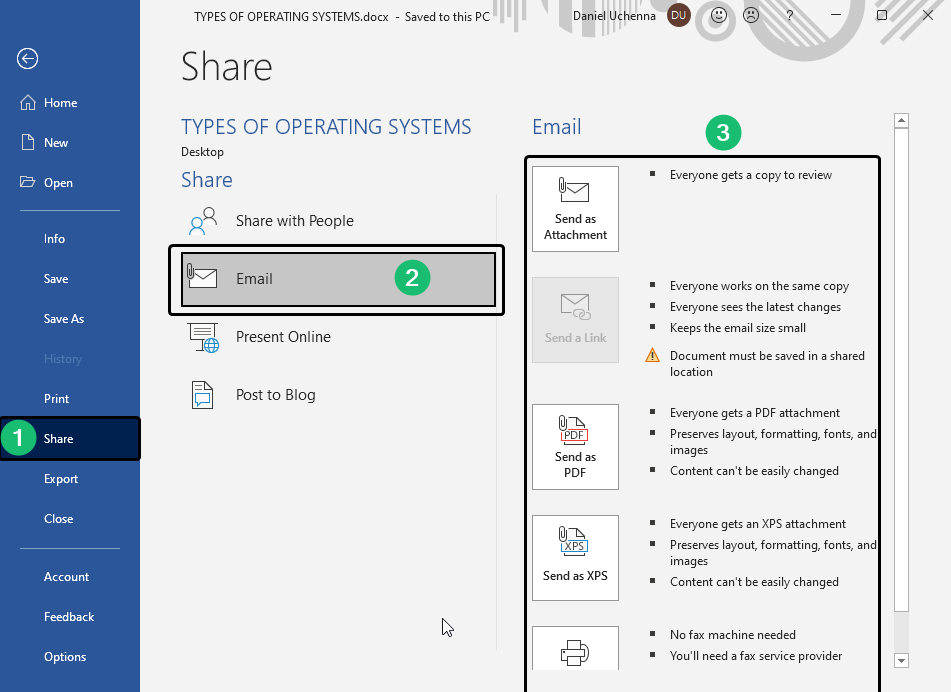Choose Present Online option

(x=283, y=337)
